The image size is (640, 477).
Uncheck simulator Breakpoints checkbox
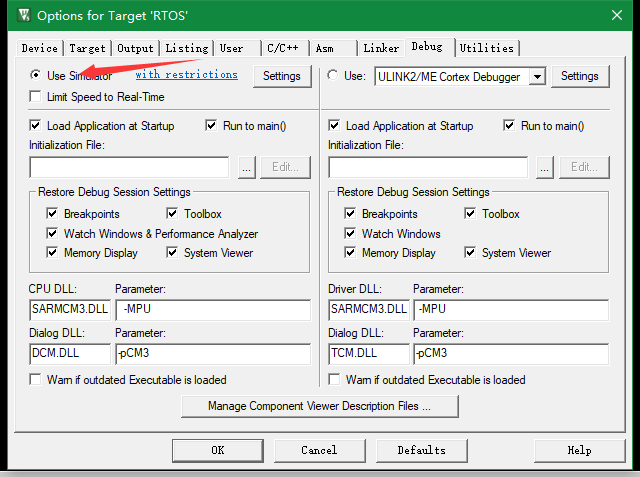(x=52, y=213)
